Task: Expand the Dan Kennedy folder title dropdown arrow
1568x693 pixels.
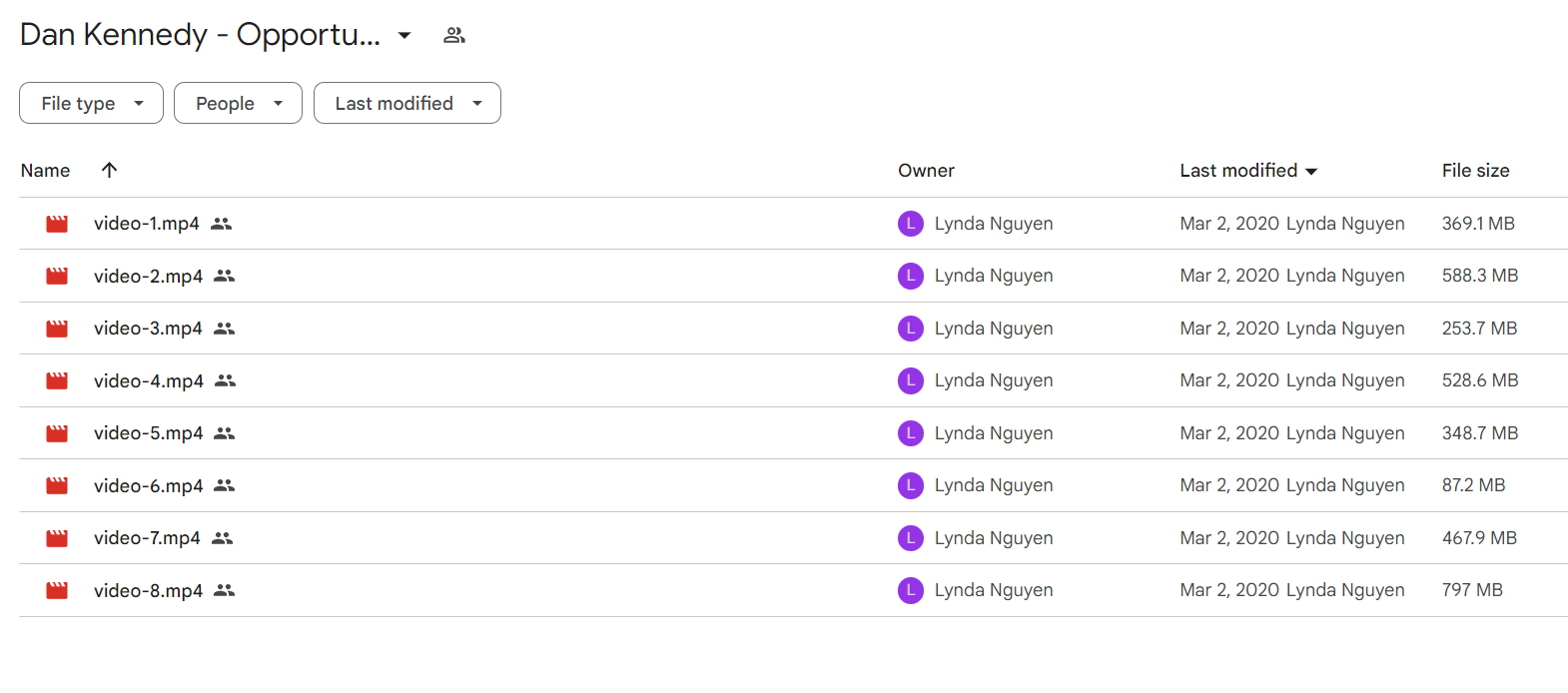Action: pyautogui.click(x=404, y=35)
